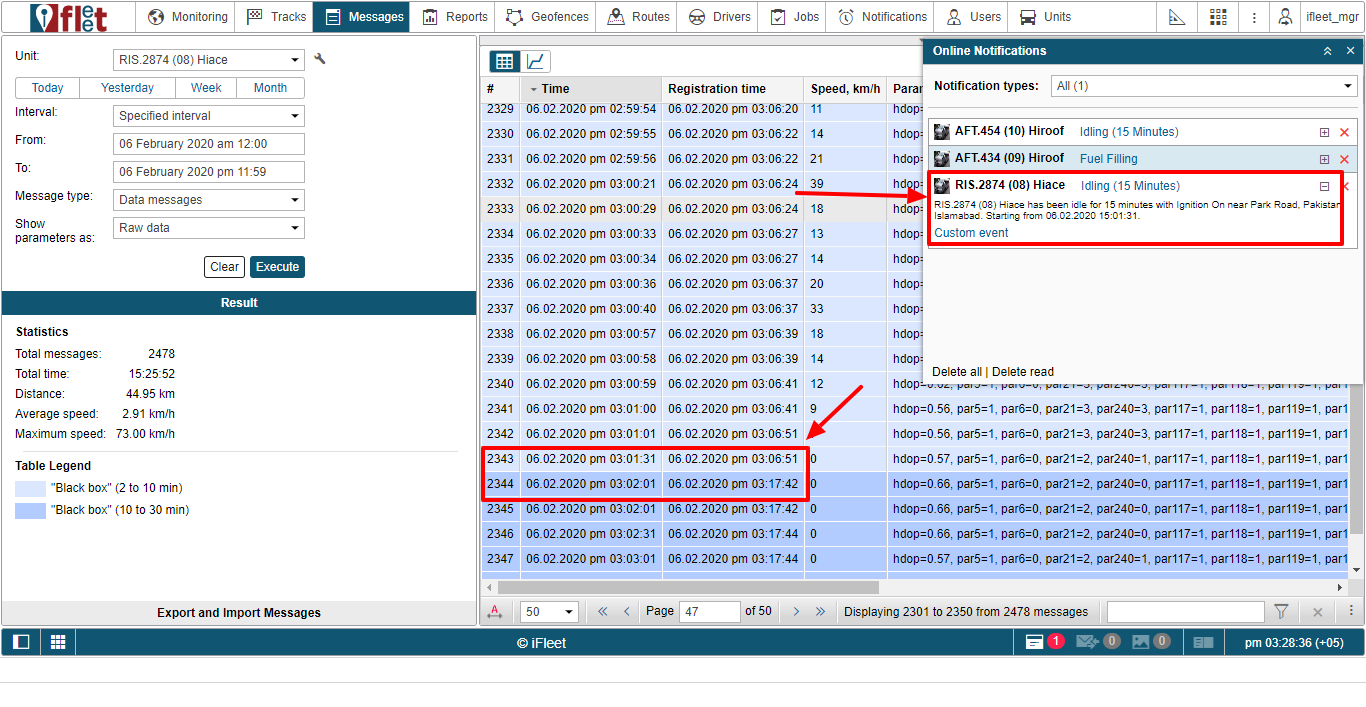Toggle the left panel layout icon
The image size is (1366, 707).
point(21,642)
